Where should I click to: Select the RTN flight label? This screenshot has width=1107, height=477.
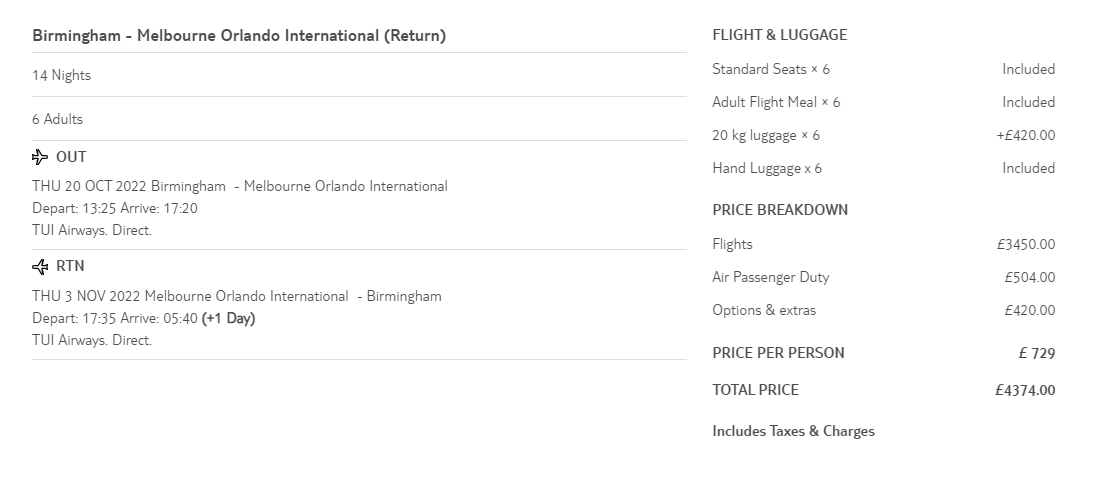click(x=70, y=266)
